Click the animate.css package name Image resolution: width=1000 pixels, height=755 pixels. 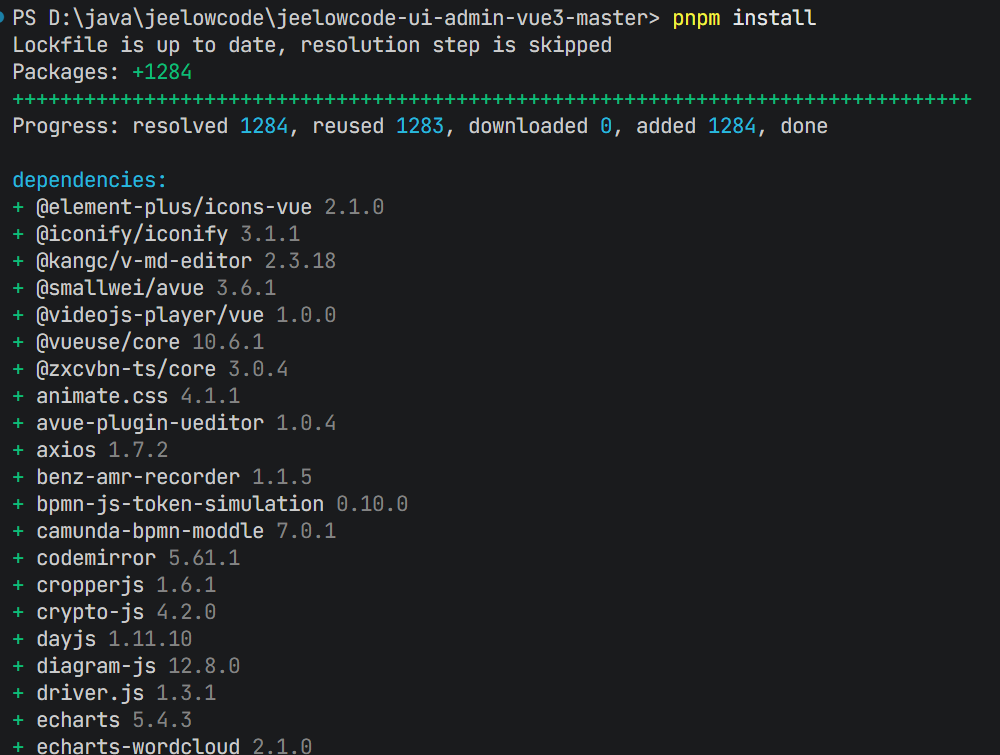(x=102, y=396)
